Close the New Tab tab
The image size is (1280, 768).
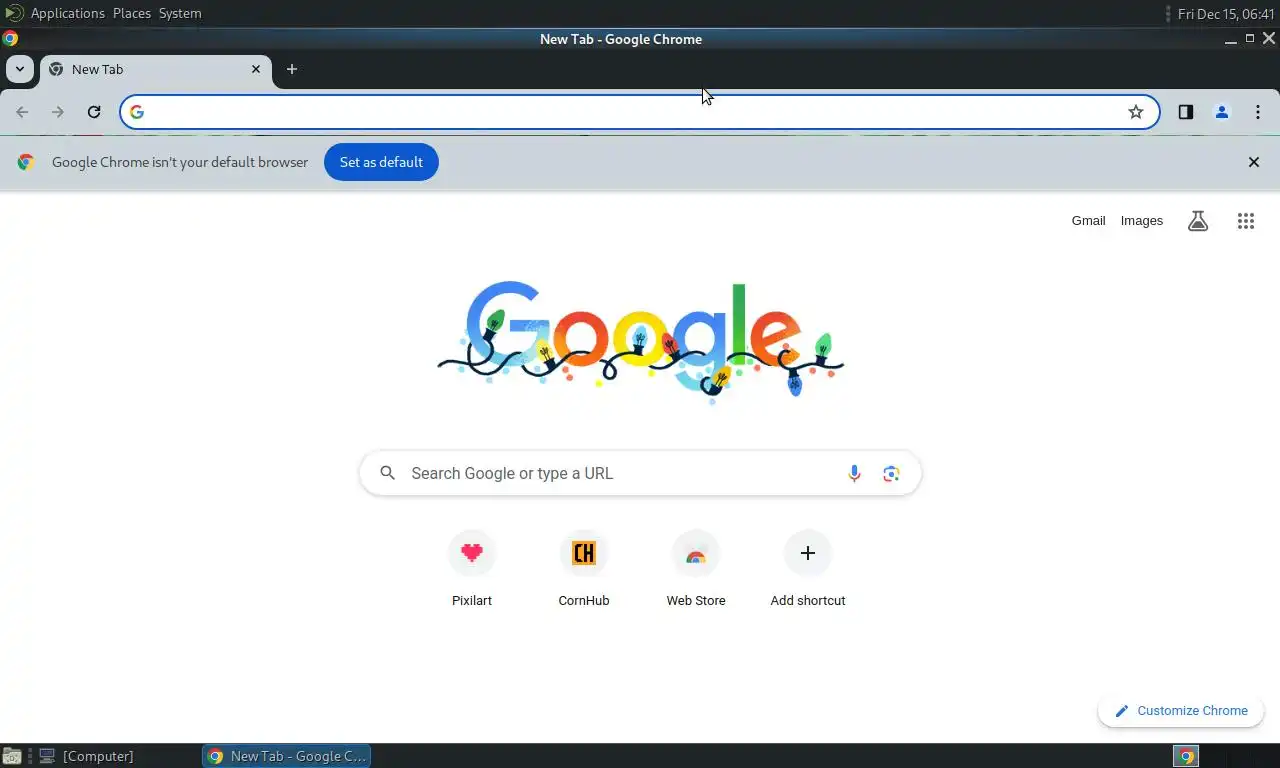(x=256, y=69)
